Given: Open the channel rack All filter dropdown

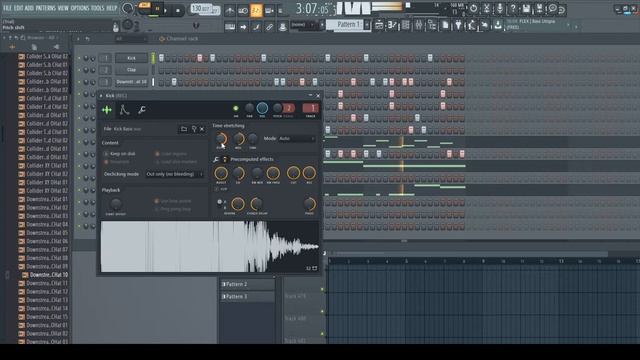Looking at the screenshot, I should click(x=130, y=39).
